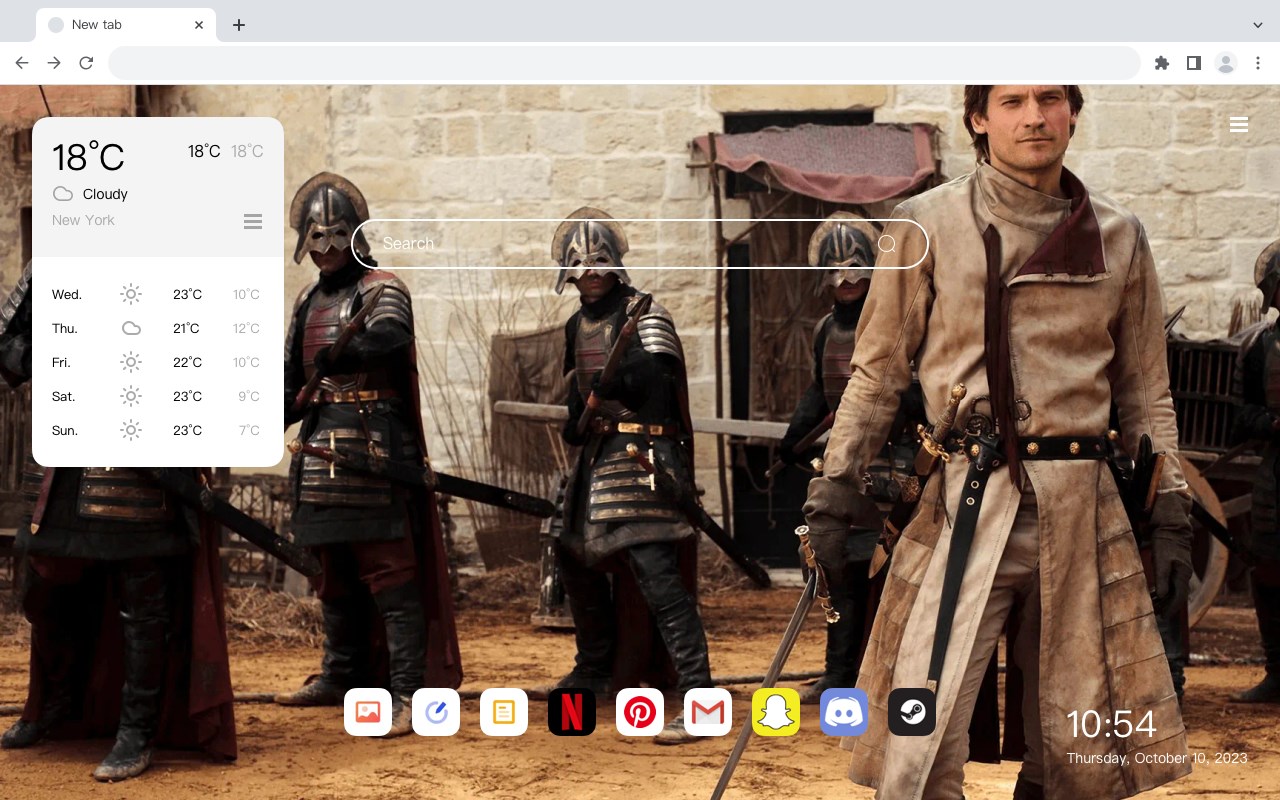Select the Fri. forecast row label

tap(61, 362)
